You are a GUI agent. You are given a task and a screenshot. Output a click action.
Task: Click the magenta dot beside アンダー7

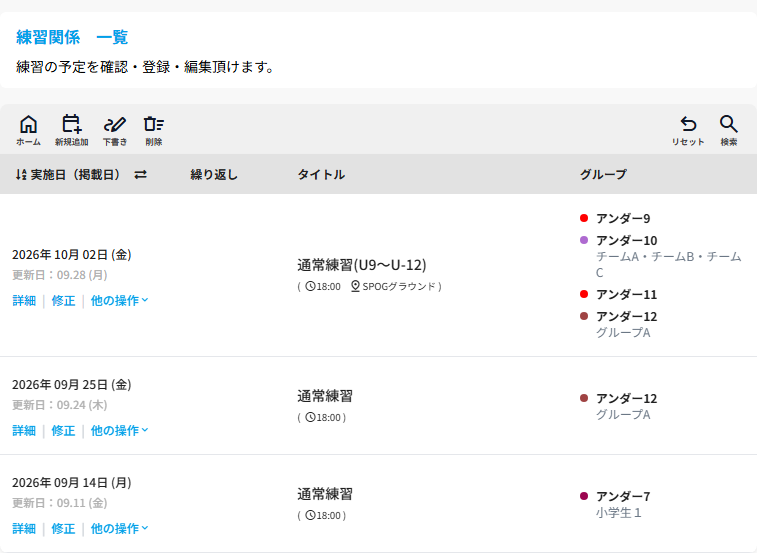click(584, 496)
